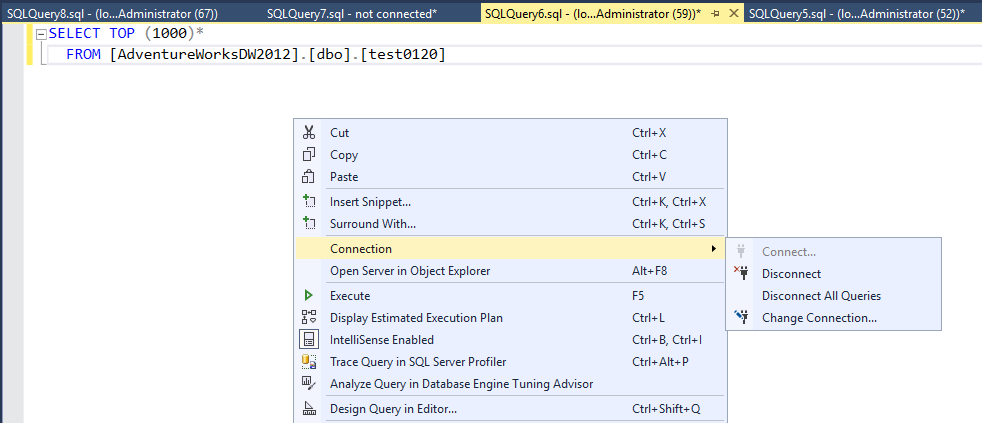Image resolution: width=982 pixels, height=423 pixels.
Task: Expand the Connection submenu arrow
Action: click(714, 249)
